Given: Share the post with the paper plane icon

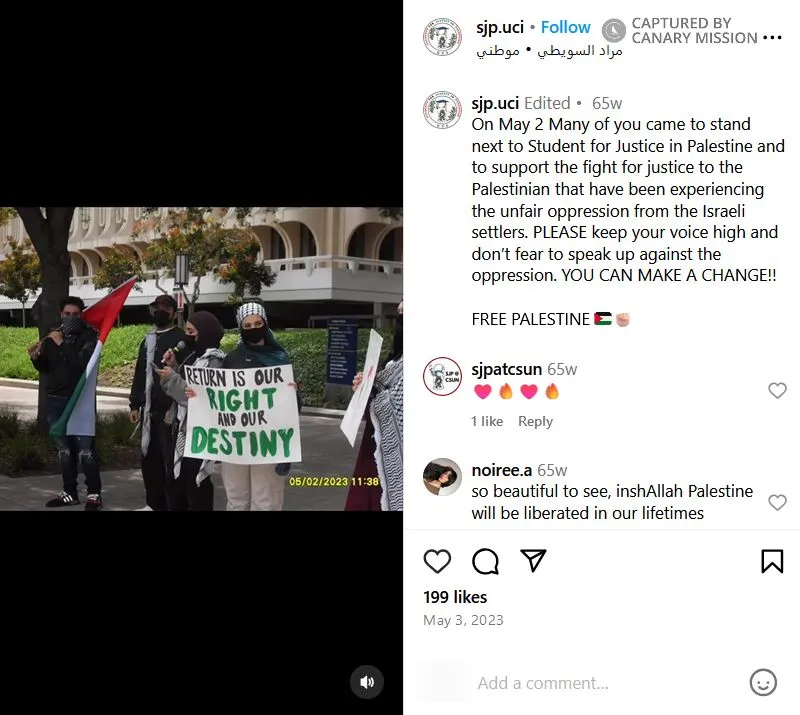Looking at the screenshot, I should coord(533,560).
